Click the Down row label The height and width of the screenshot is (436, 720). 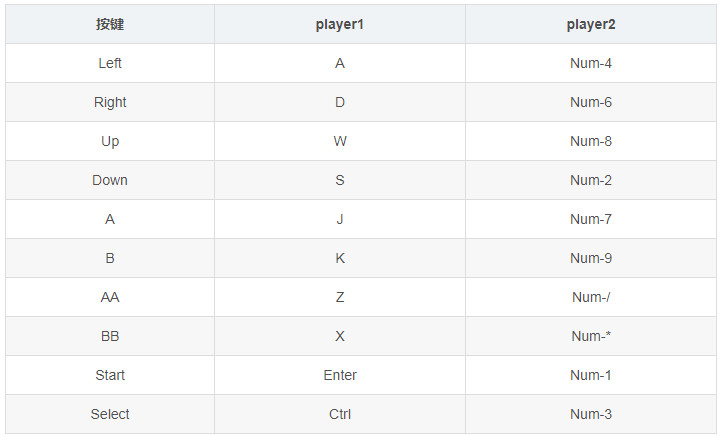(110, 180)
